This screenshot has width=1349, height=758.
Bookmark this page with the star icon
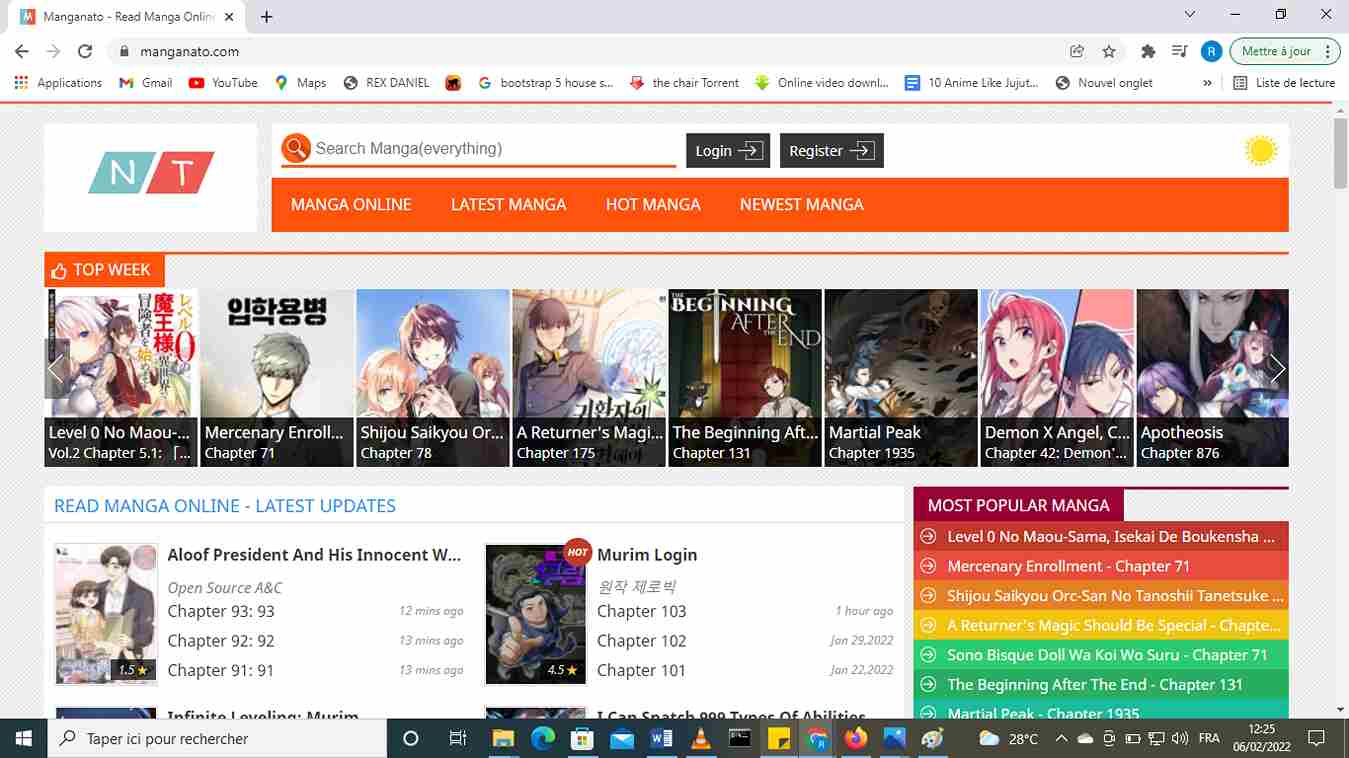(x=1109, y=51)
